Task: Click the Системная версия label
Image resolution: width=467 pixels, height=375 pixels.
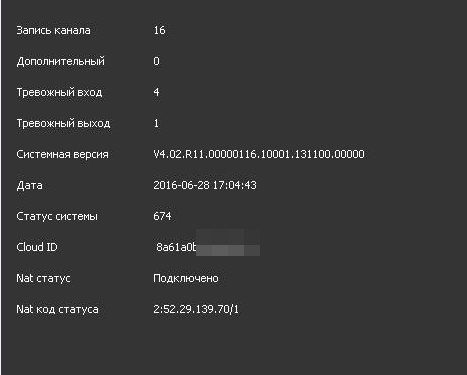Action: pos(62,154)
